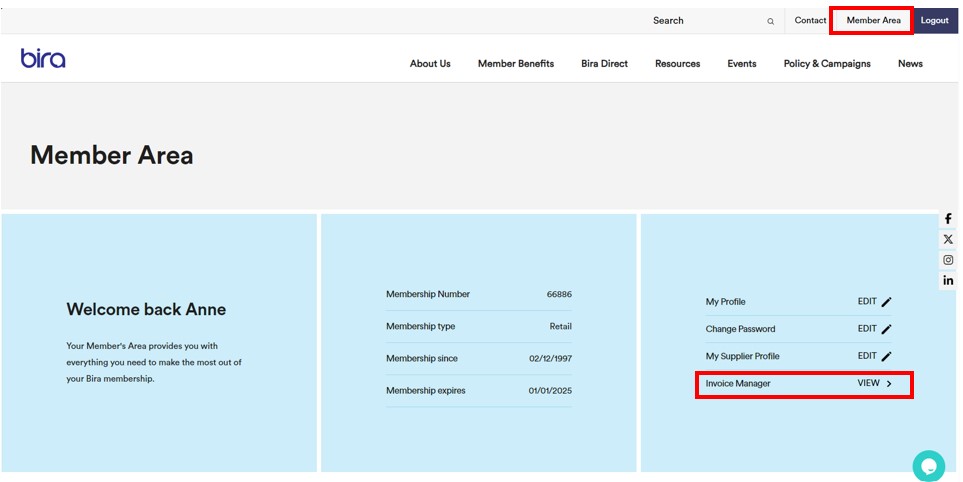
Task: Click the search magnifier icon
Action: click(x=770, y=21)
